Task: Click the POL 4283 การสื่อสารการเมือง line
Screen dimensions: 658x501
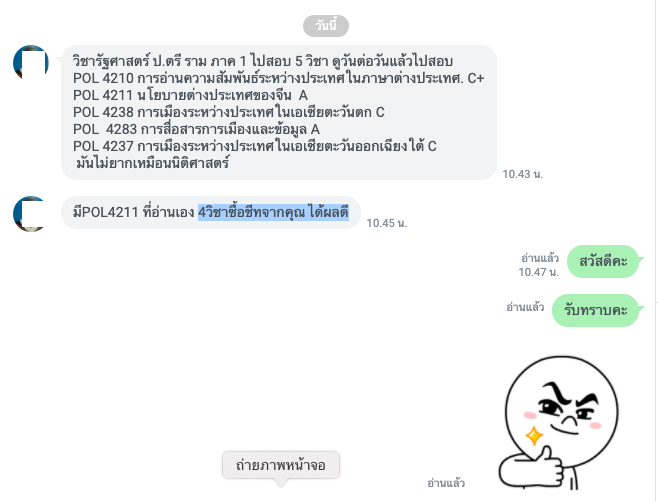Action: [x=196, y=129]
